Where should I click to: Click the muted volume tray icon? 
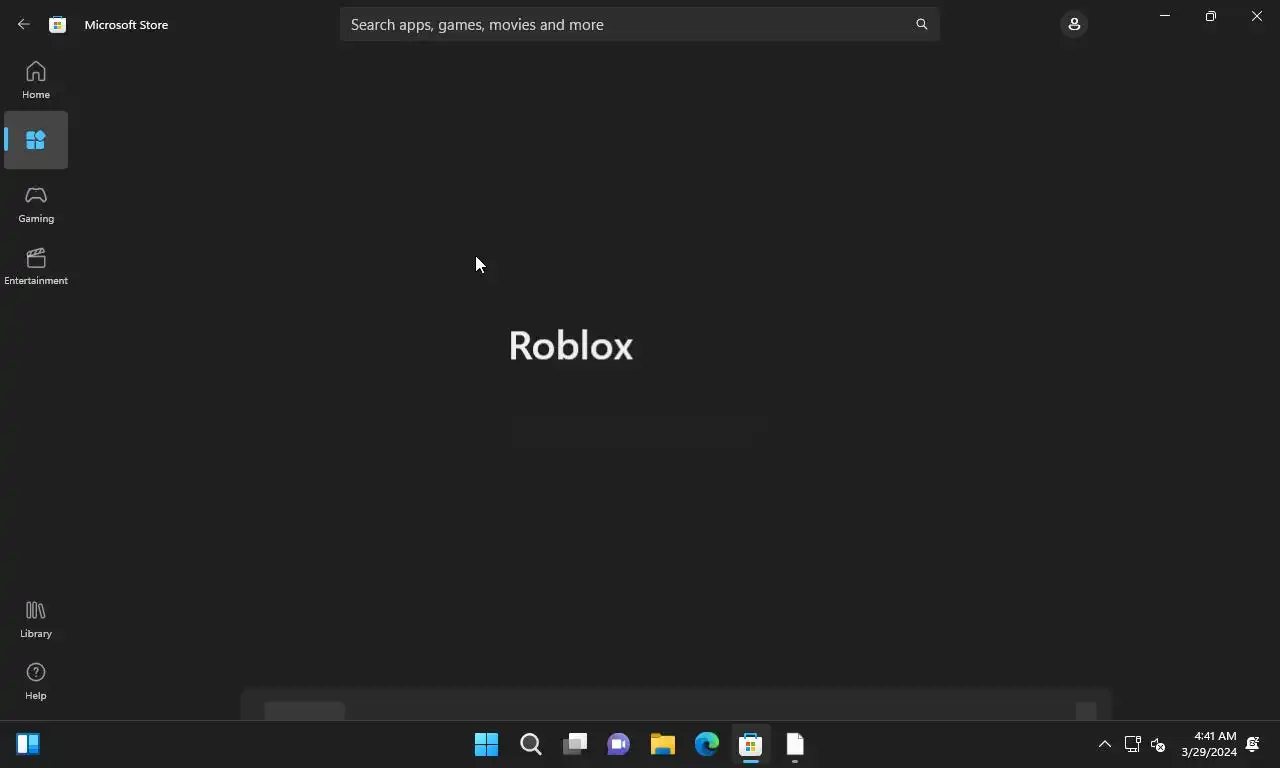point(1158,744)
